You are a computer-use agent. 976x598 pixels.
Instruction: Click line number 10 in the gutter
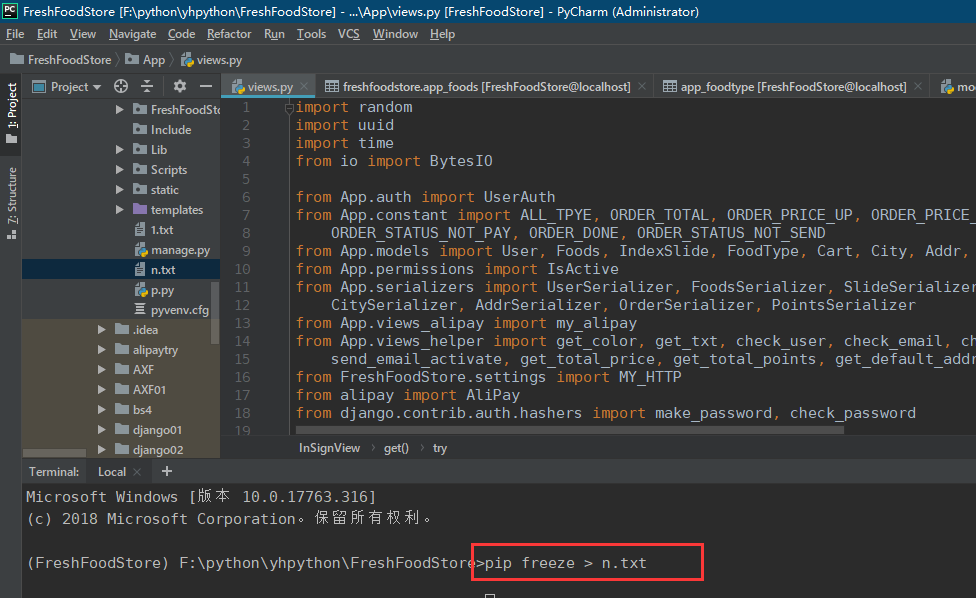point(242,269)
